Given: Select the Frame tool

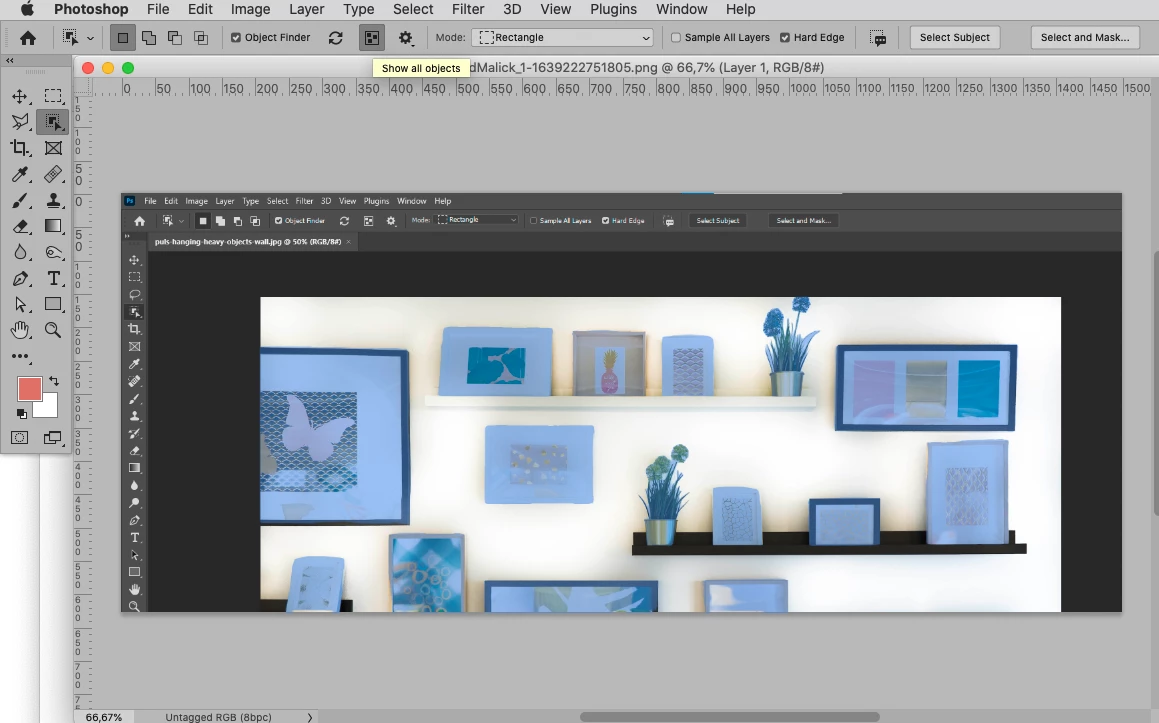Looking at the screenshot, I should (53, 148).
